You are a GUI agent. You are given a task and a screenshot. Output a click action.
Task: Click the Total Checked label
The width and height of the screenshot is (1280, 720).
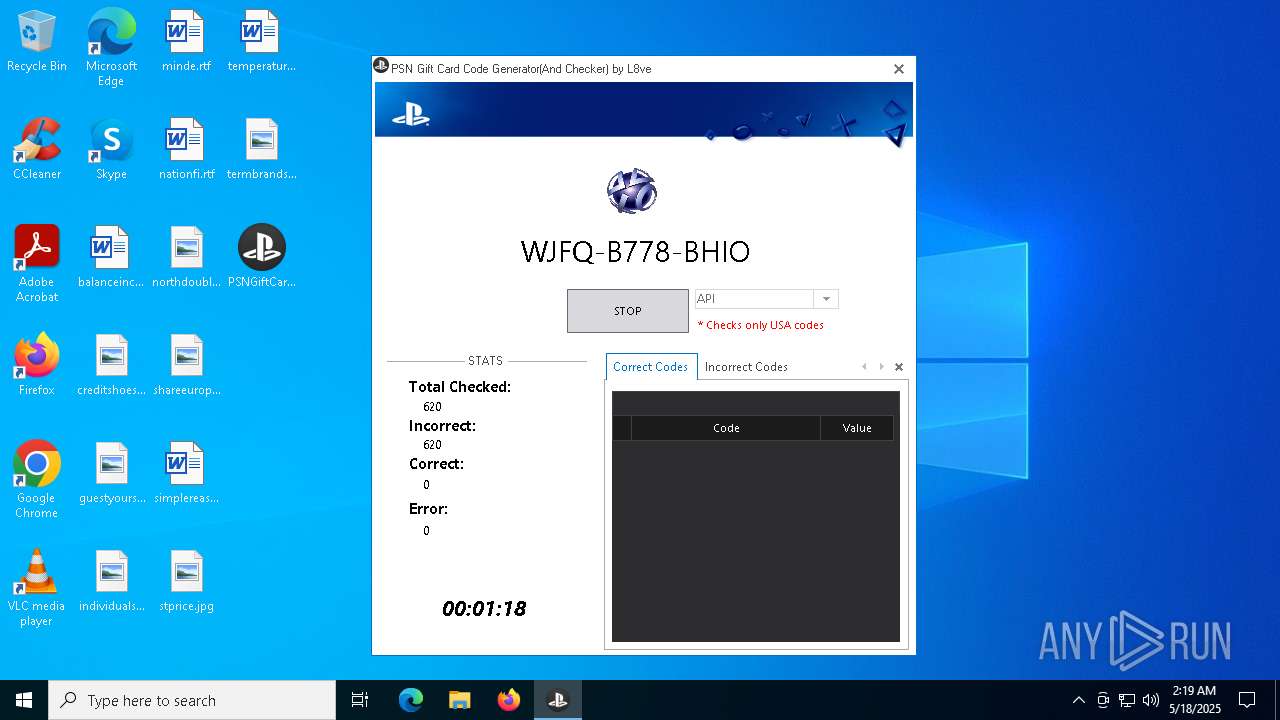tap(460, 387)
